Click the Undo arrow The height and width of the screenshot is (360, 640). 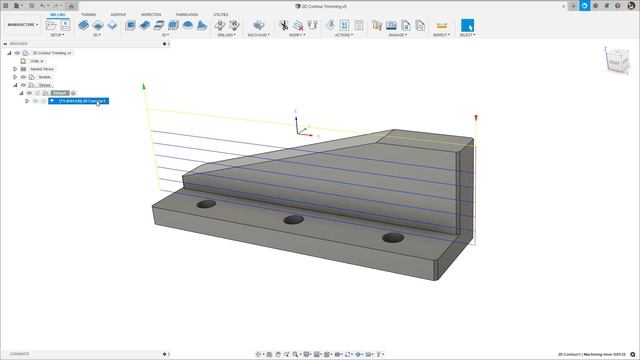point(42,6)
